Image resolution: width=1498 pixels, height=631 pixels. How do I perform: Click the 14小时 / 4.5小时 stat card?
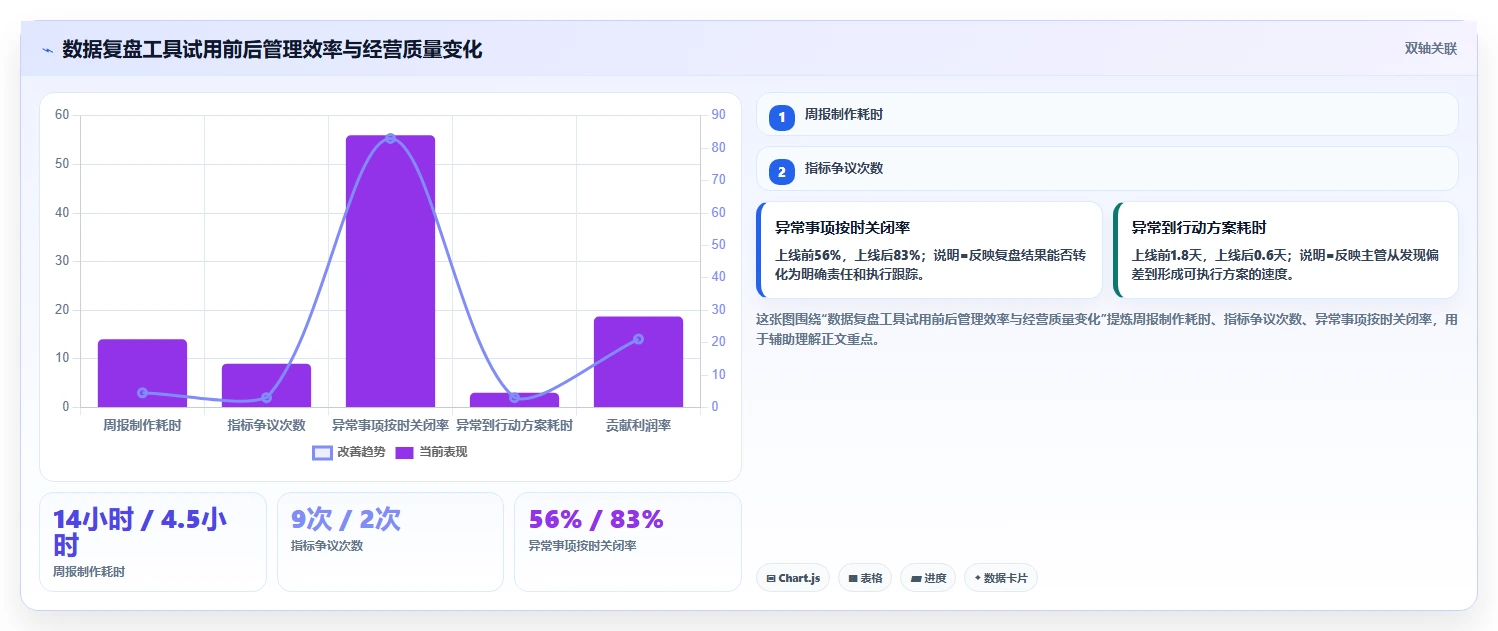(x=153, y=541)
